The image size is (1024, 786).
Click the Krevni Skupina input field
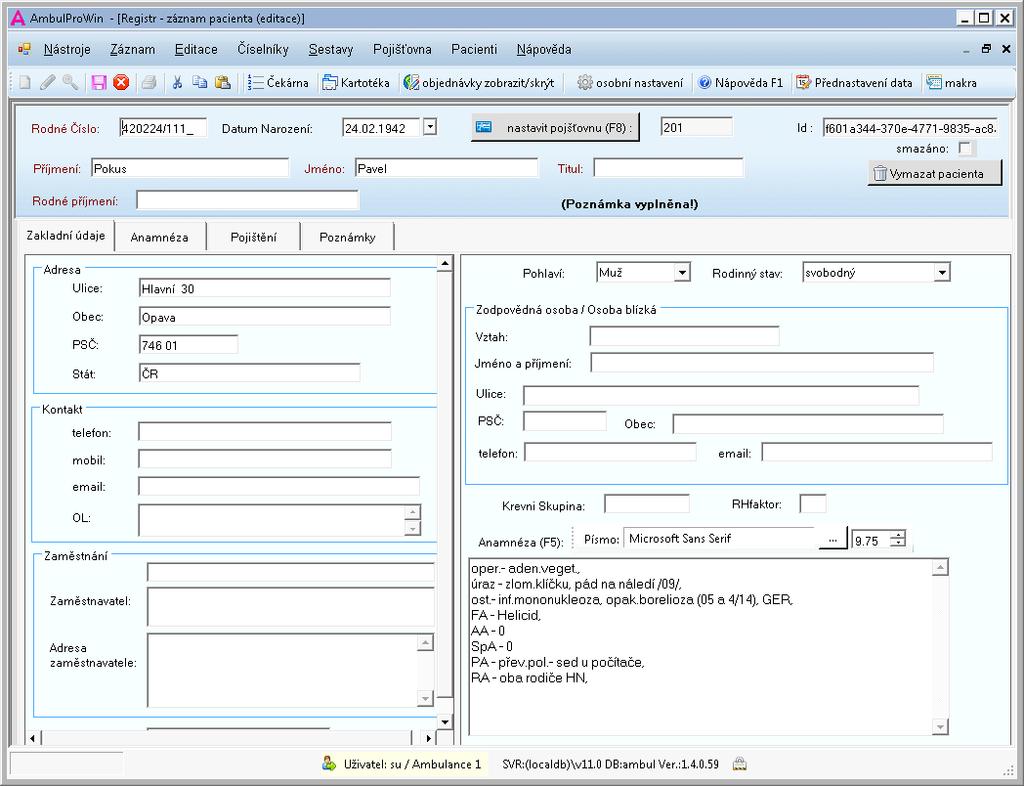click(647, 504)
